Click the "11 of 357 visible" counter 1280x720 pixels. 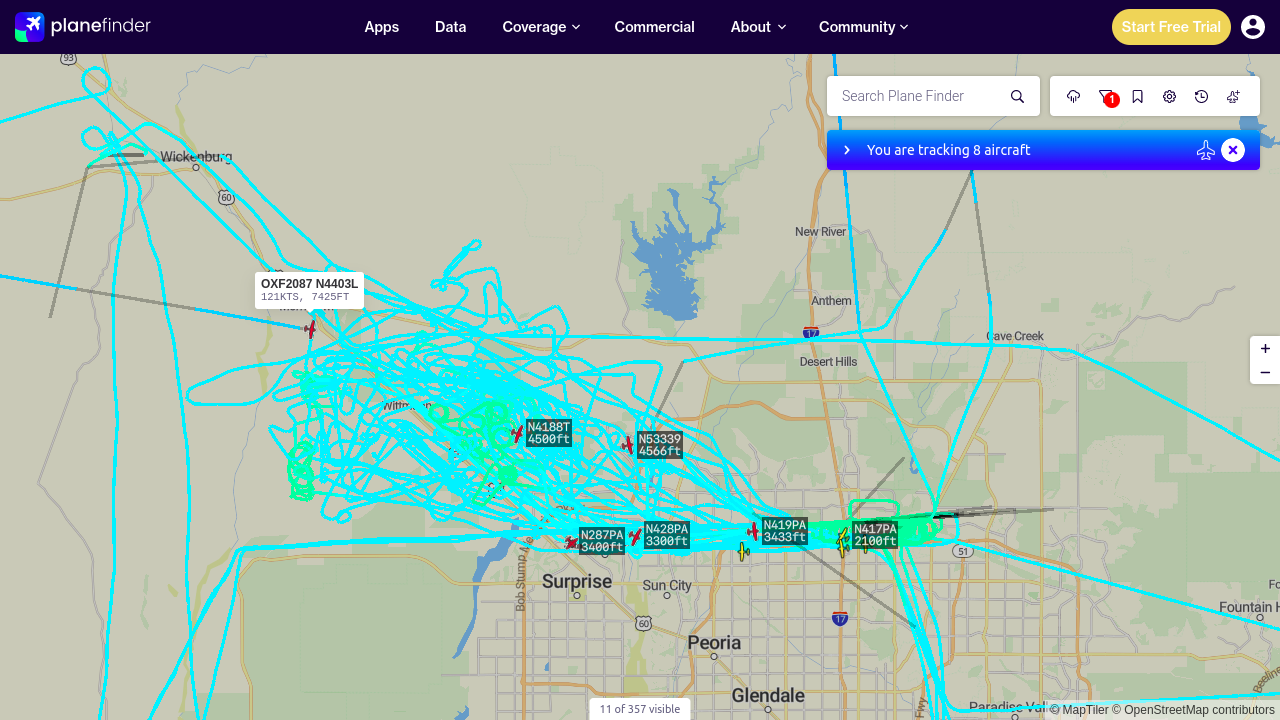click(x=640, y=709)
